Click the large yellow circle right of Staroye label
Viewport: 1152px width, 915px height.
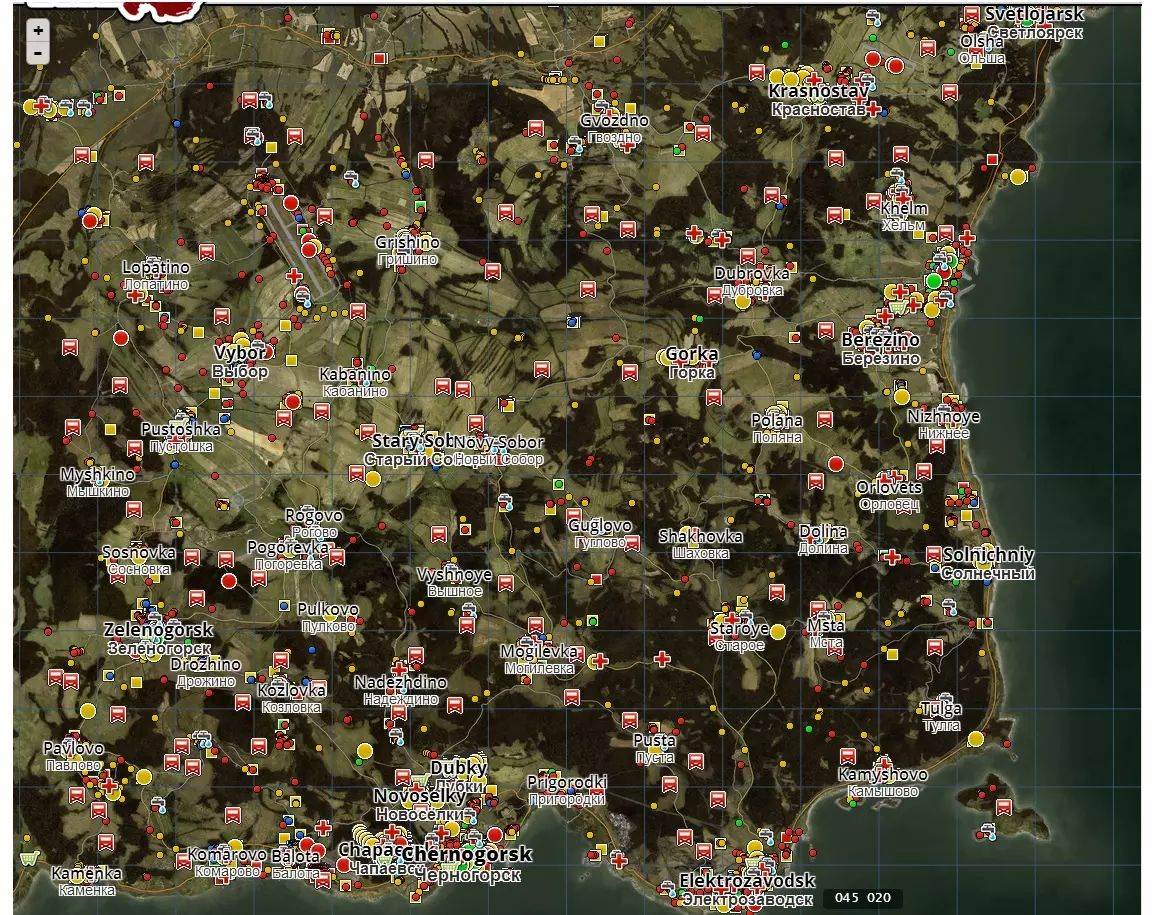coord(778,631)
